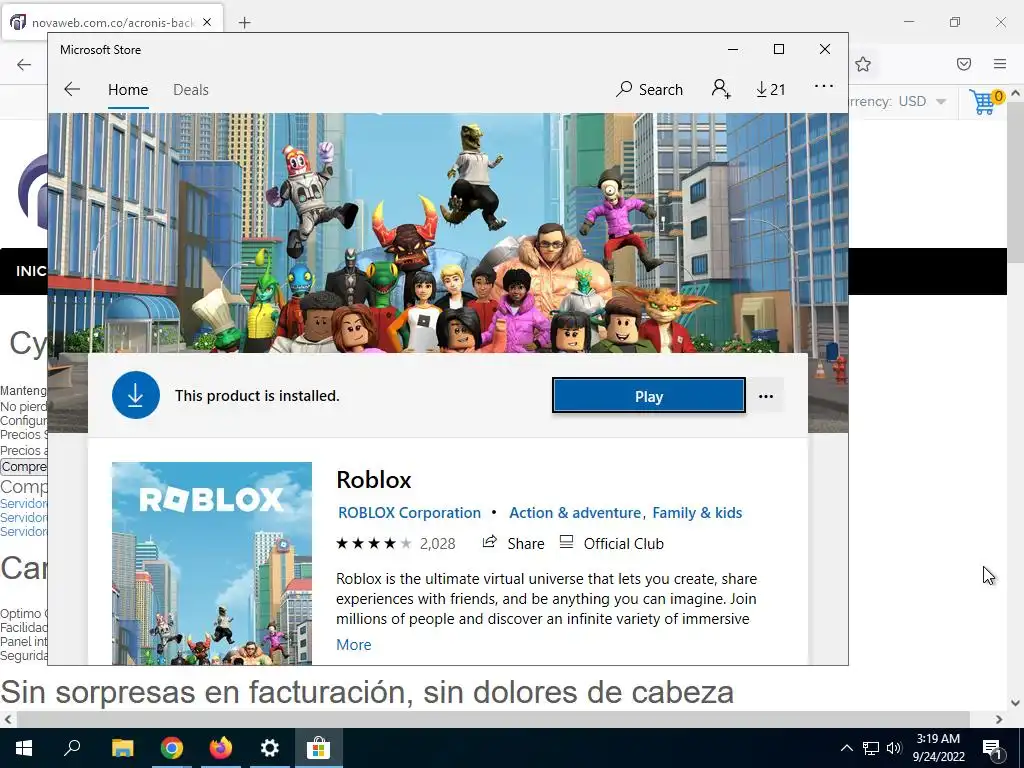Screen dimensions: 1024x768
Task: Go back using Microsoft Store back arrow
Action: 72,89
